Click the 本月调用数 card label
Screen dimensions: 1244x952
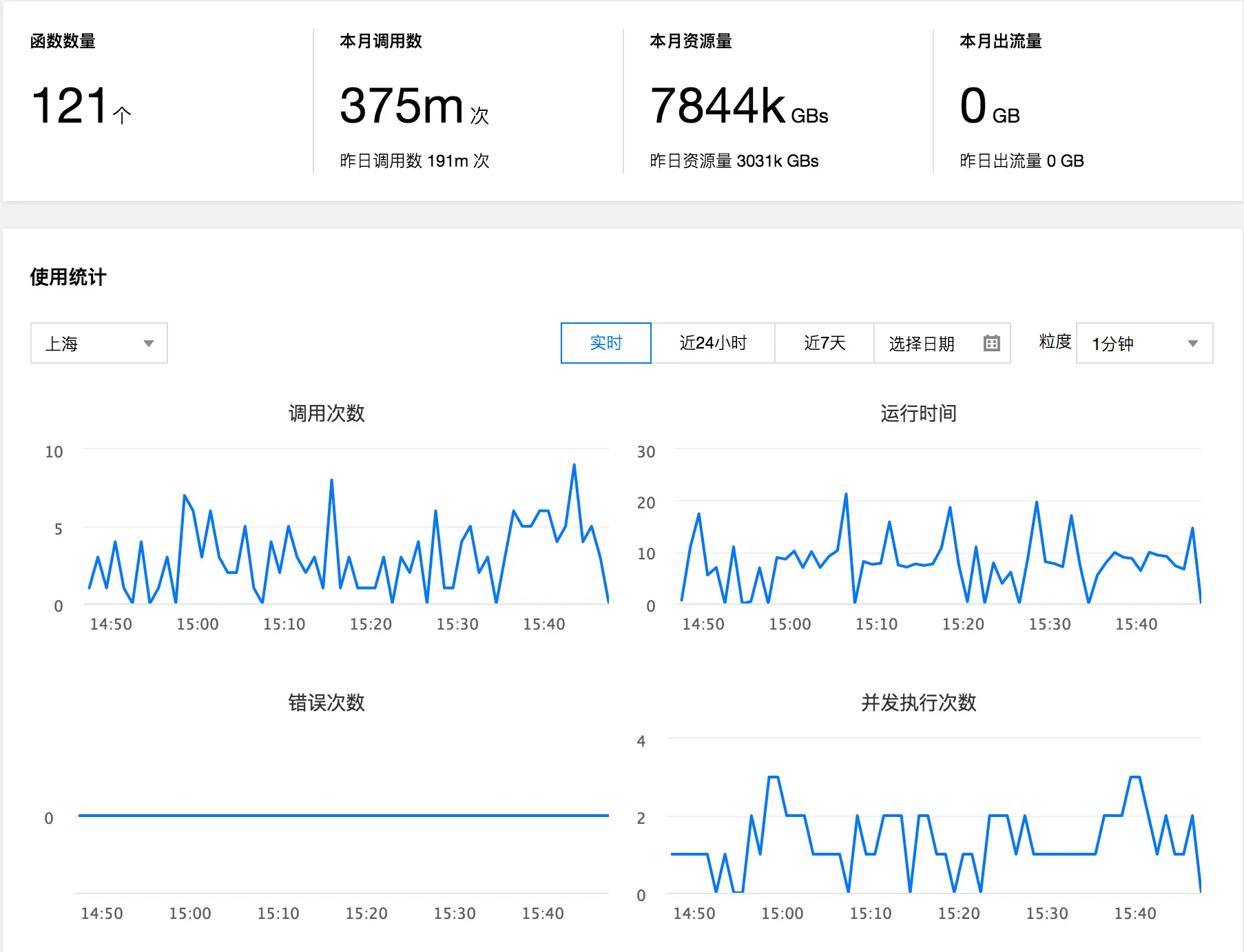pyautogui.click(x=381, y=41)
